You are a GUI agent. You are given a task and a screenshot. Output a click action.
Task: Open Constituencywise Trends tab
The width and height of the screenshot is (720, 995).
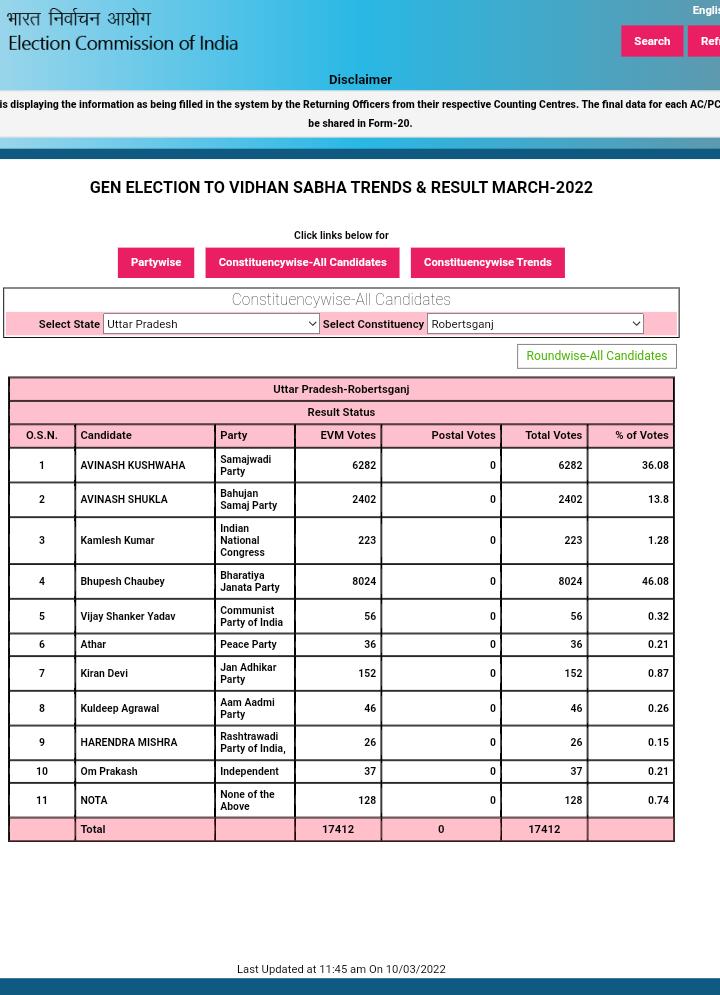pyautogui.click(x=487, y=262)
